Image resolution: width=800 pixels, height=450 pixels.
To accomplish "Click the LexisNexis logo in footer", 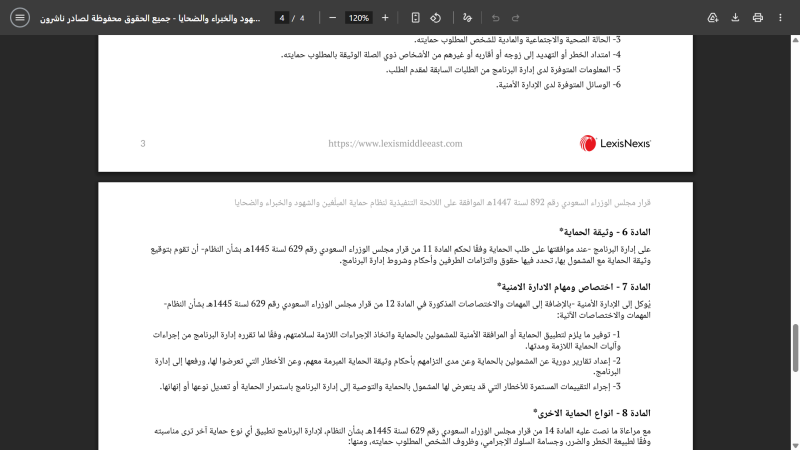I will point(615,143).
